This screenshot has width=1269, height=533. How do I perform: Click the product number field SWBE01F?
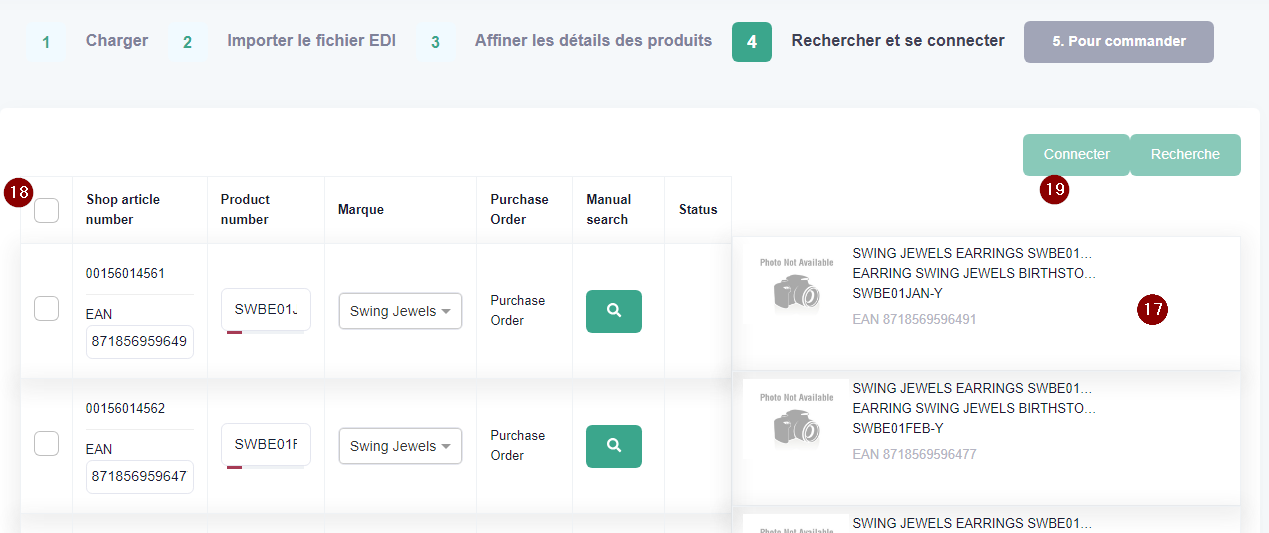pyautogui.click(x=266, y=445)
